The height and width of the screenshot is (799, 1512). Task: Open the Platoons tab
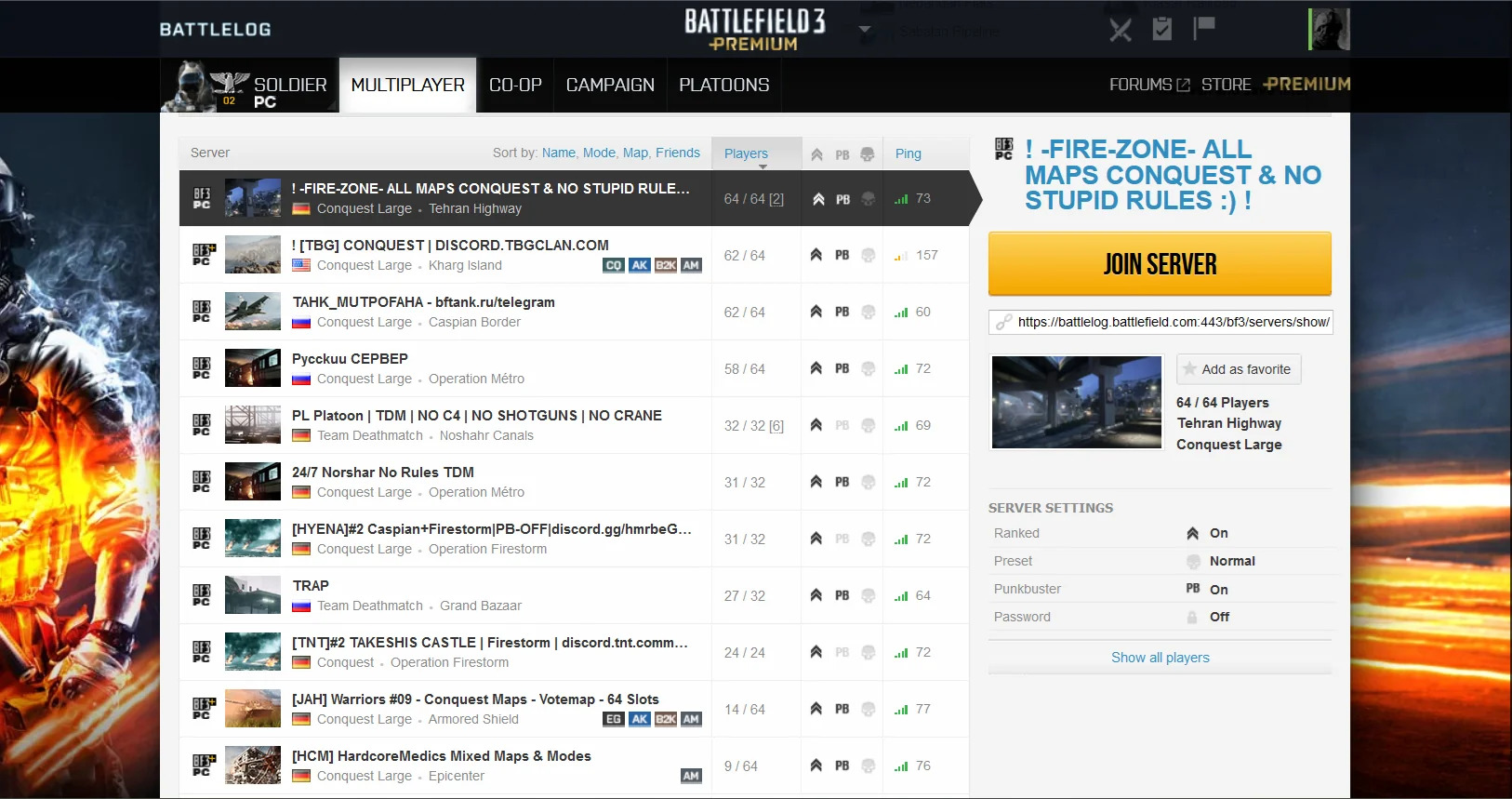click(724, 85)
